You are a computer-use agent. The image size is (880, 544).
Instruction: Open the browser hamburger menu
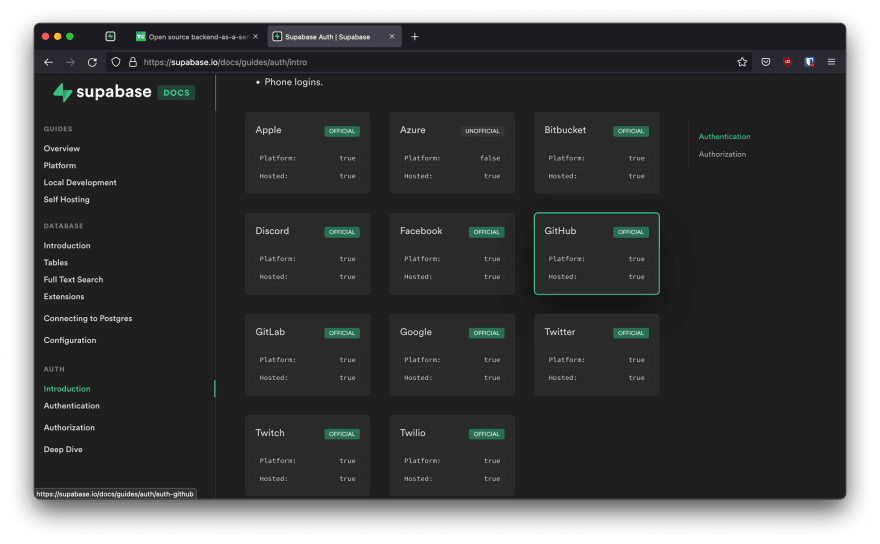tap(831, 62)
